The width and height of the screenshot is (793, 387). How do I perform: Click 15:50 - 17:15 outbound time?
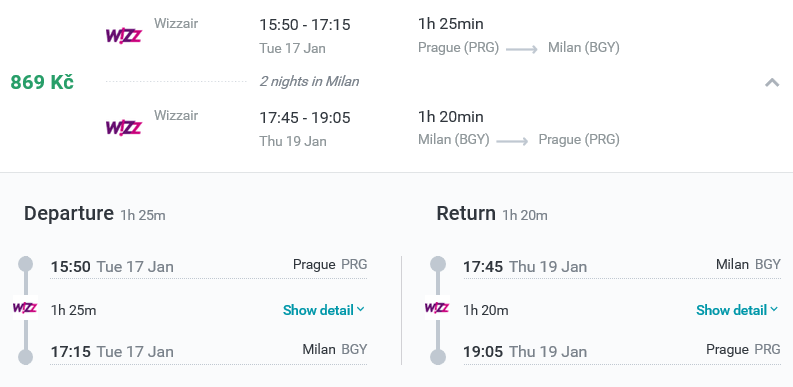click(305, 25)
